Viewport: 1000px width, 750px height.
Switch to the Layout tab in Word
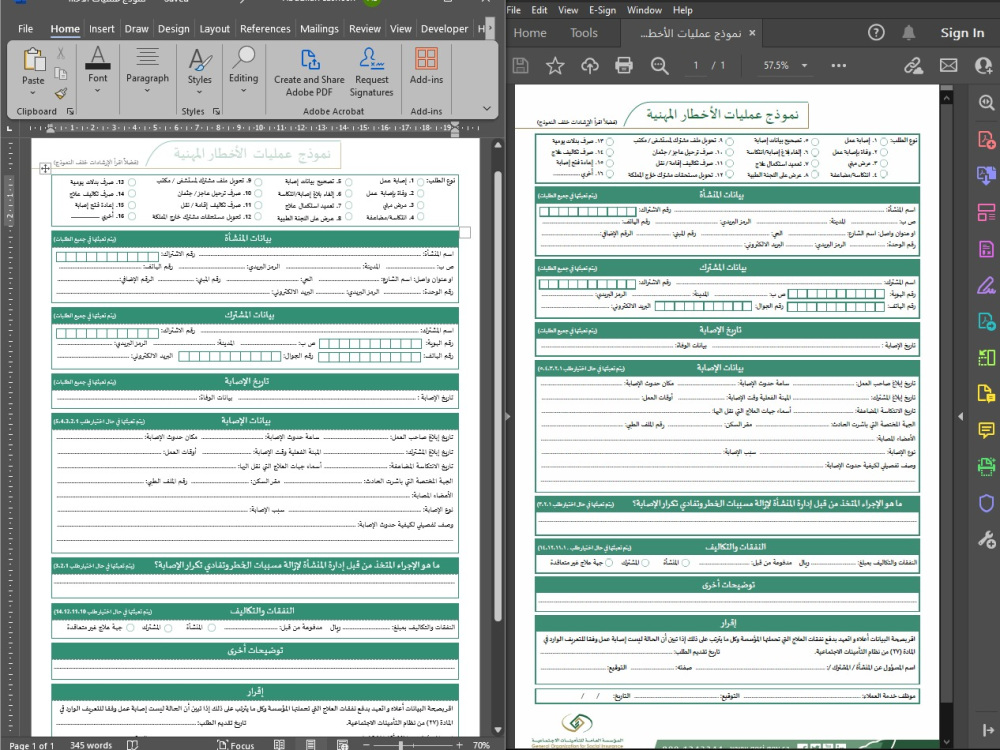(x=214, y=29)
